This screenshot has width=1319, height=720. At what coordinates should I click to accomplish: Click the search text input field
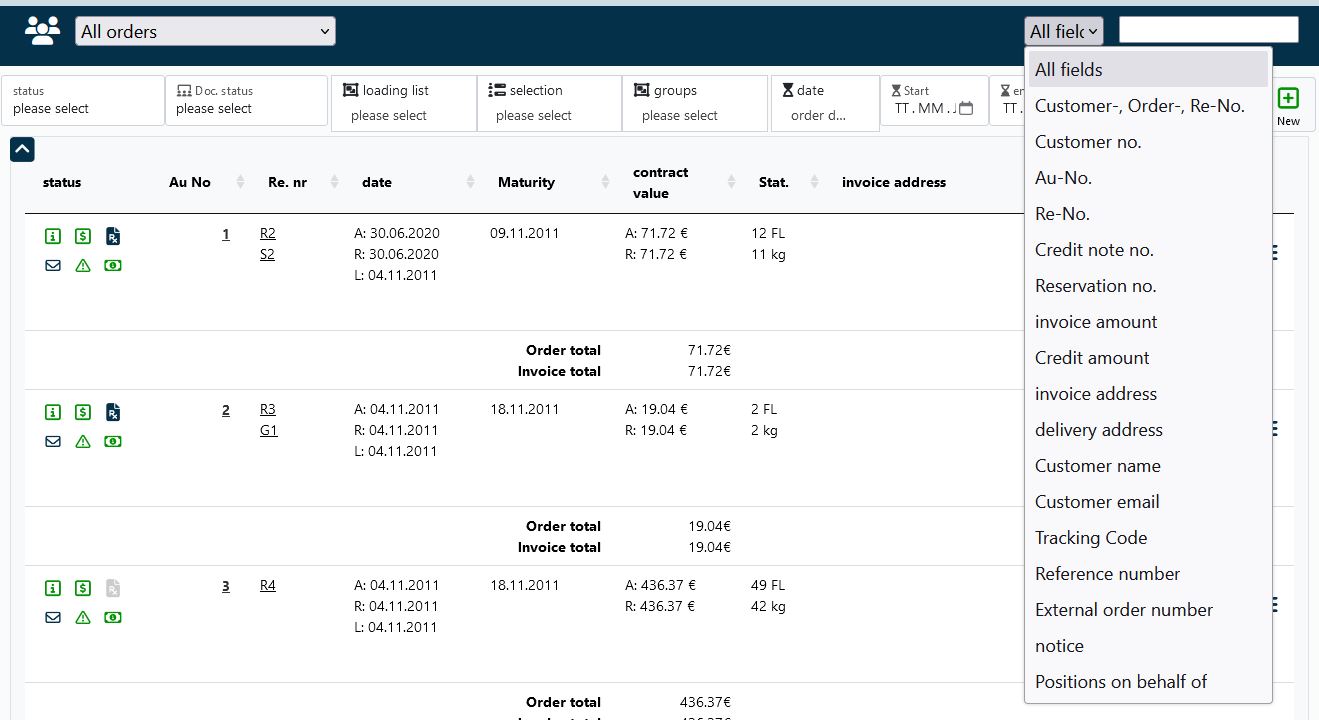coord(1208,30)
